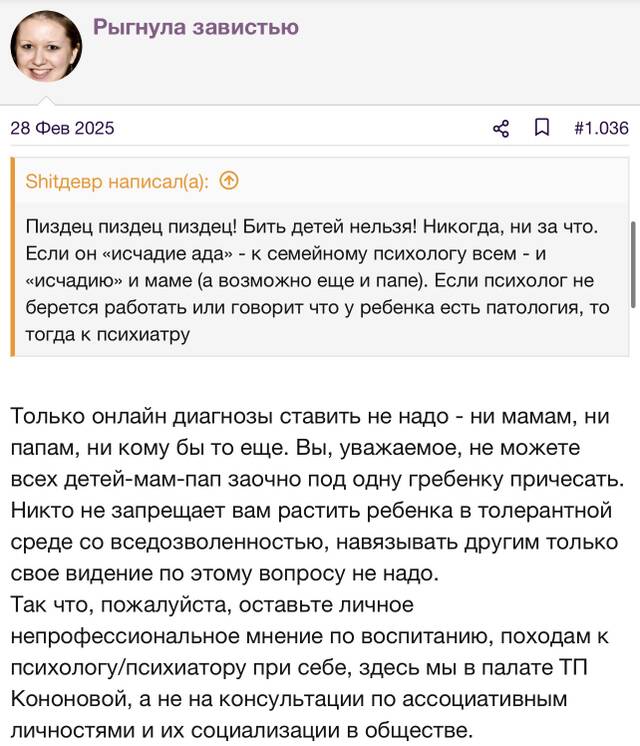This screenshot has width=640, height=746.
Task: Jump to the original quoted post via the arrow icon
Action: [x=229, y=181]
